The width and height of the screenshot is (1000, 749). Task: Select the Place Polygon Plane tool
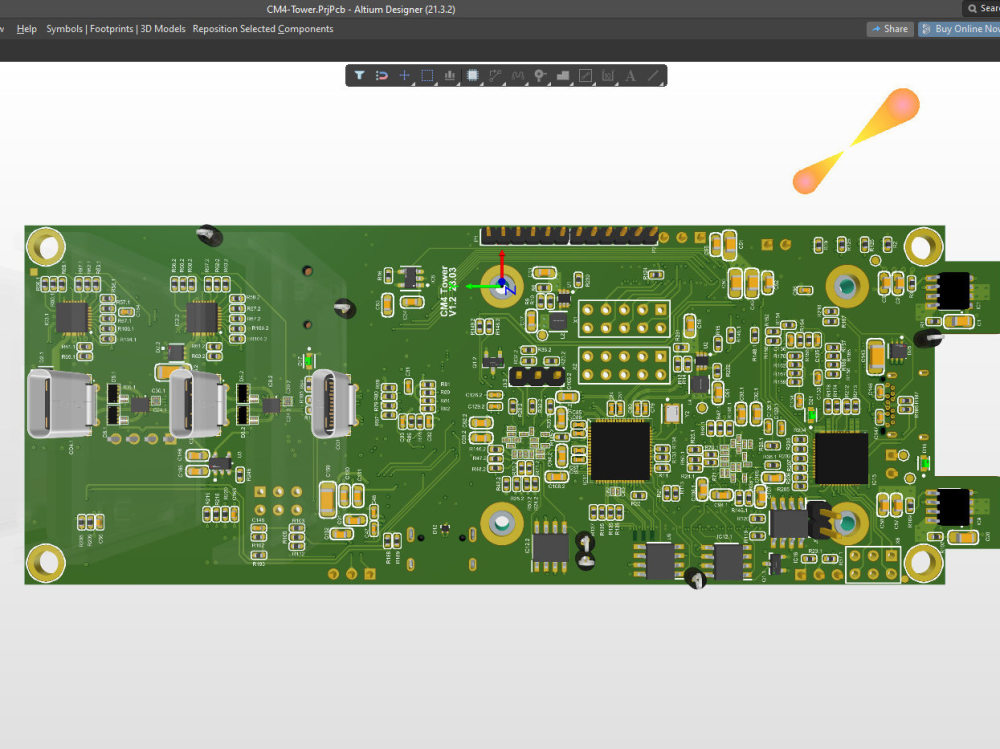(563, 75)
